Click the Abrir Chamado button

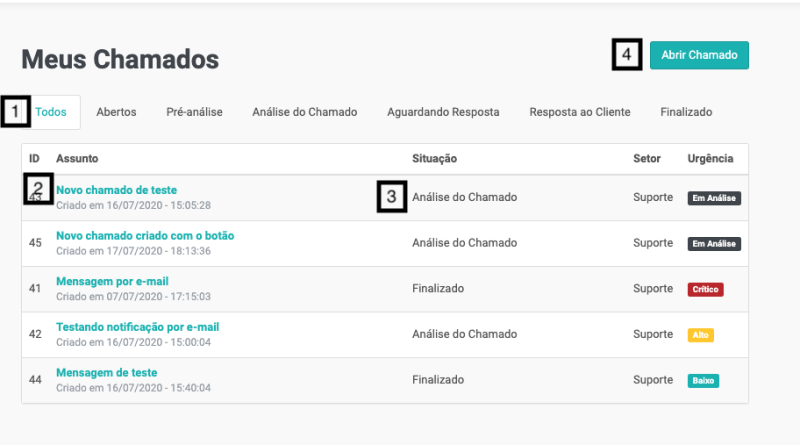click(x=699, y=55)
